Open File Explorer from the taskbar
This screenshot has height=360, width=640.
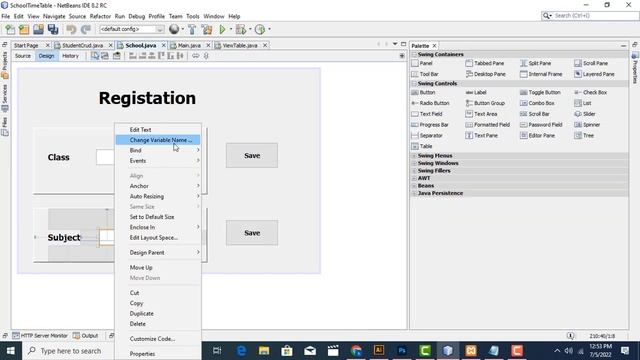[264, 351]
